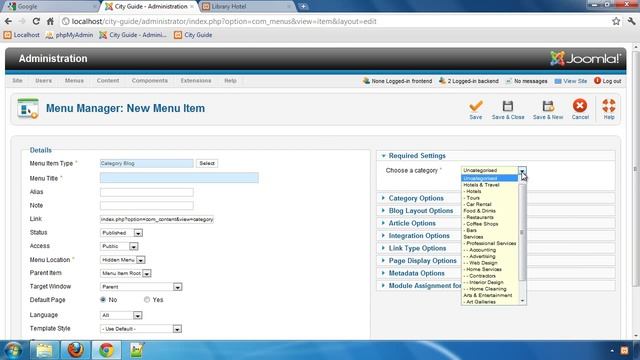640x360 pixels.
Task: Open the Access dropdown
Action: [119, 246]
